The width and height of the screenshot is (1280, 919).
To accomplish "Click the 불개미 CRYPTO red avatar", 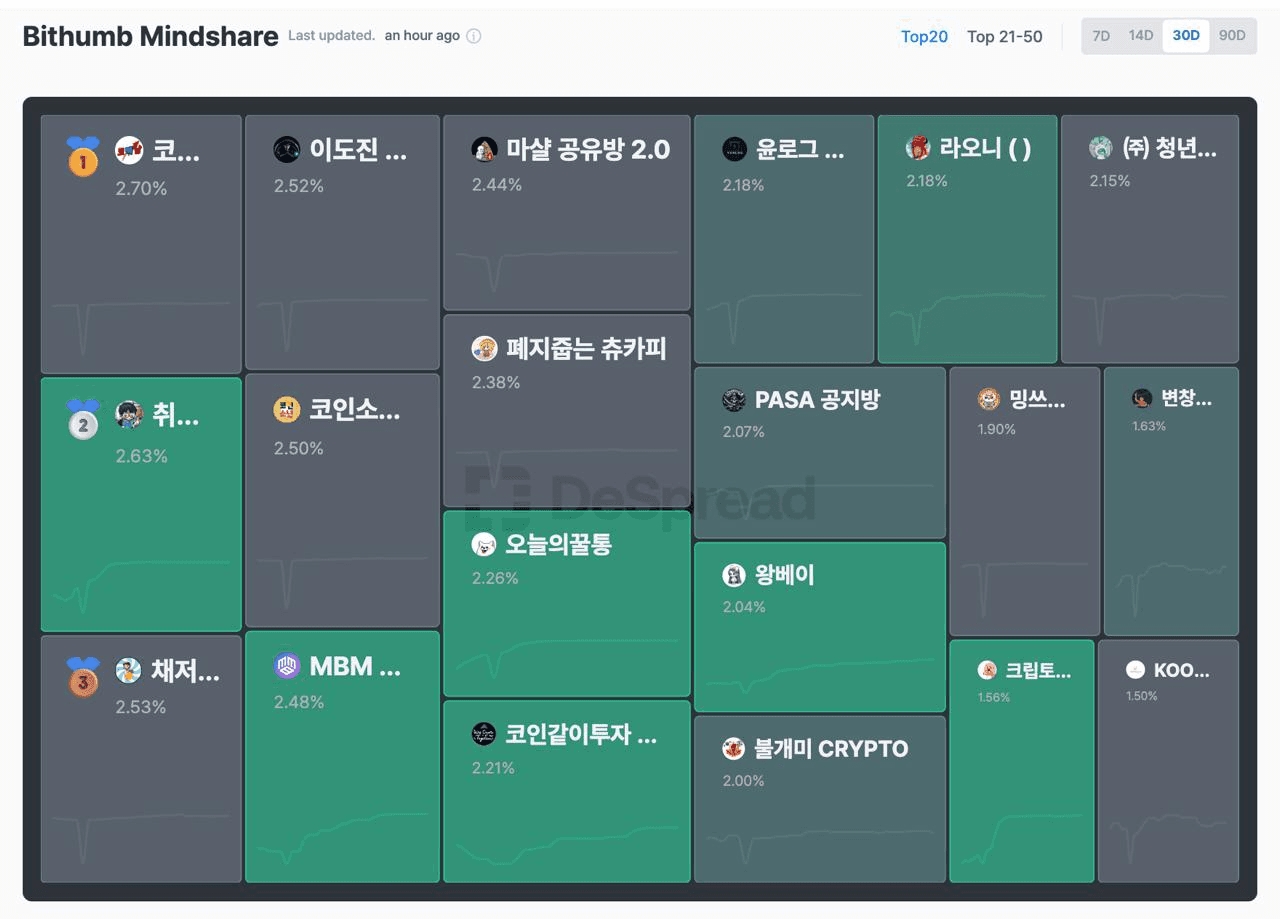I will click(734, 748).
